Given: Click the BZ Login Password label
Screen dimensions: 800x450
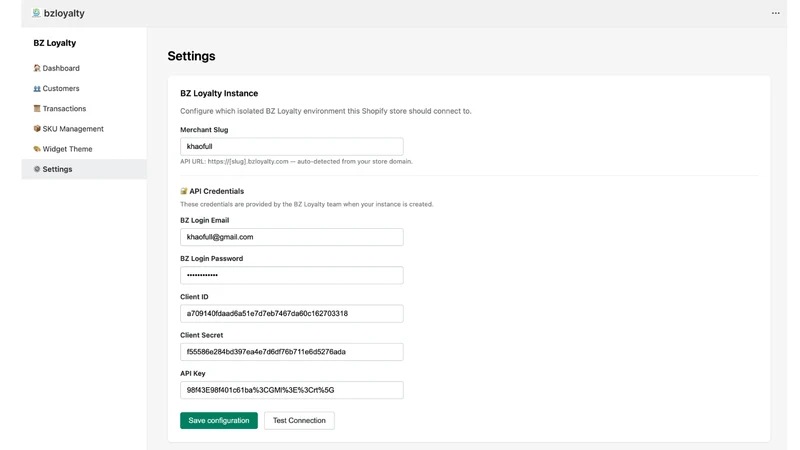Looking at the screenshot, I should coord(211,259).
